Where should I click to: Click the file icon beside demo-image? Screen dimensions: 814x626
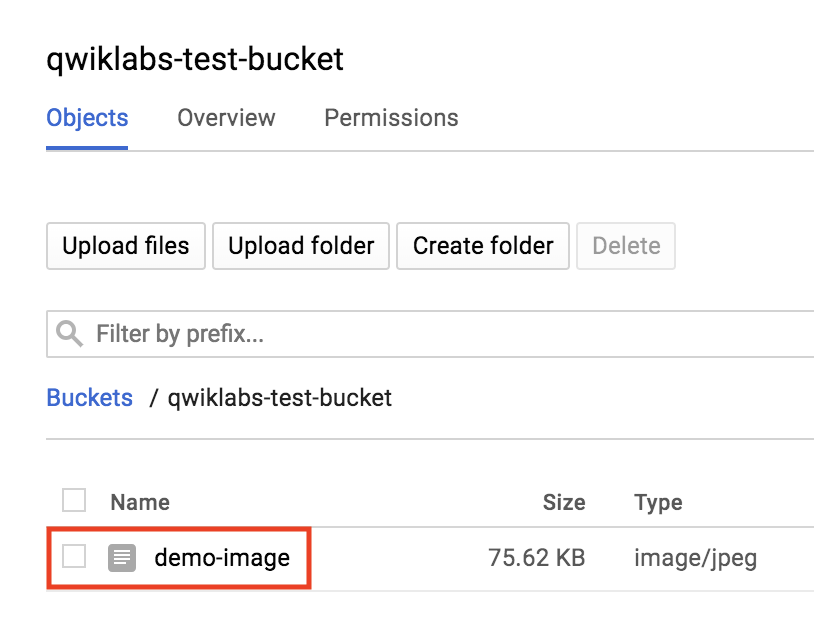coord(121,557)
